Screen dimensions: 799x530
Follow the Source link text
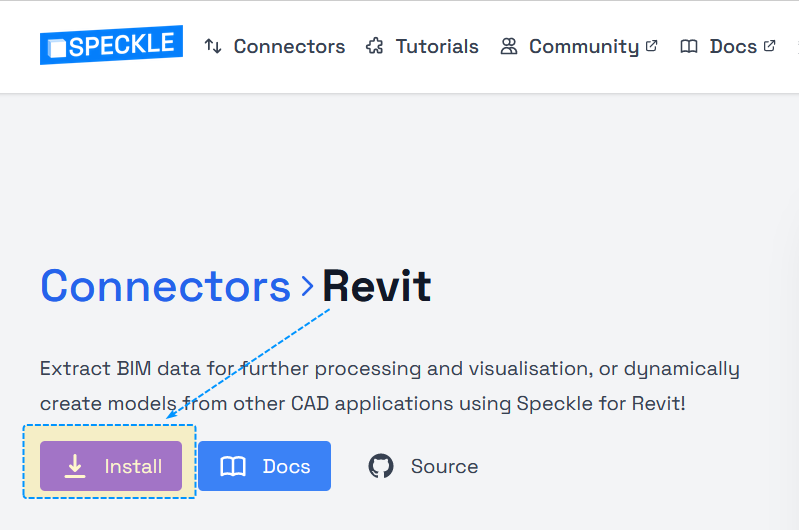coord(444,466)
